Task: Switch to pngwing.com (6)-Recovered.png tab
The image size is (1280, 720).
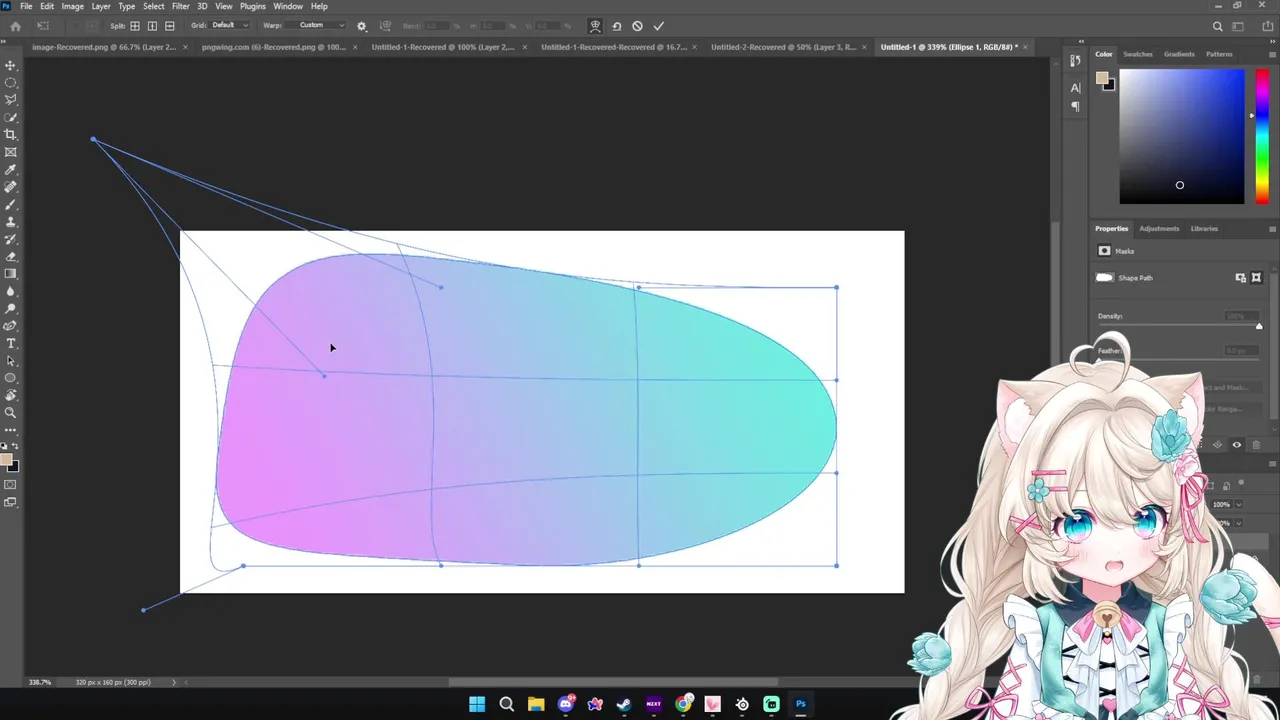Action: tap(274, 47)
